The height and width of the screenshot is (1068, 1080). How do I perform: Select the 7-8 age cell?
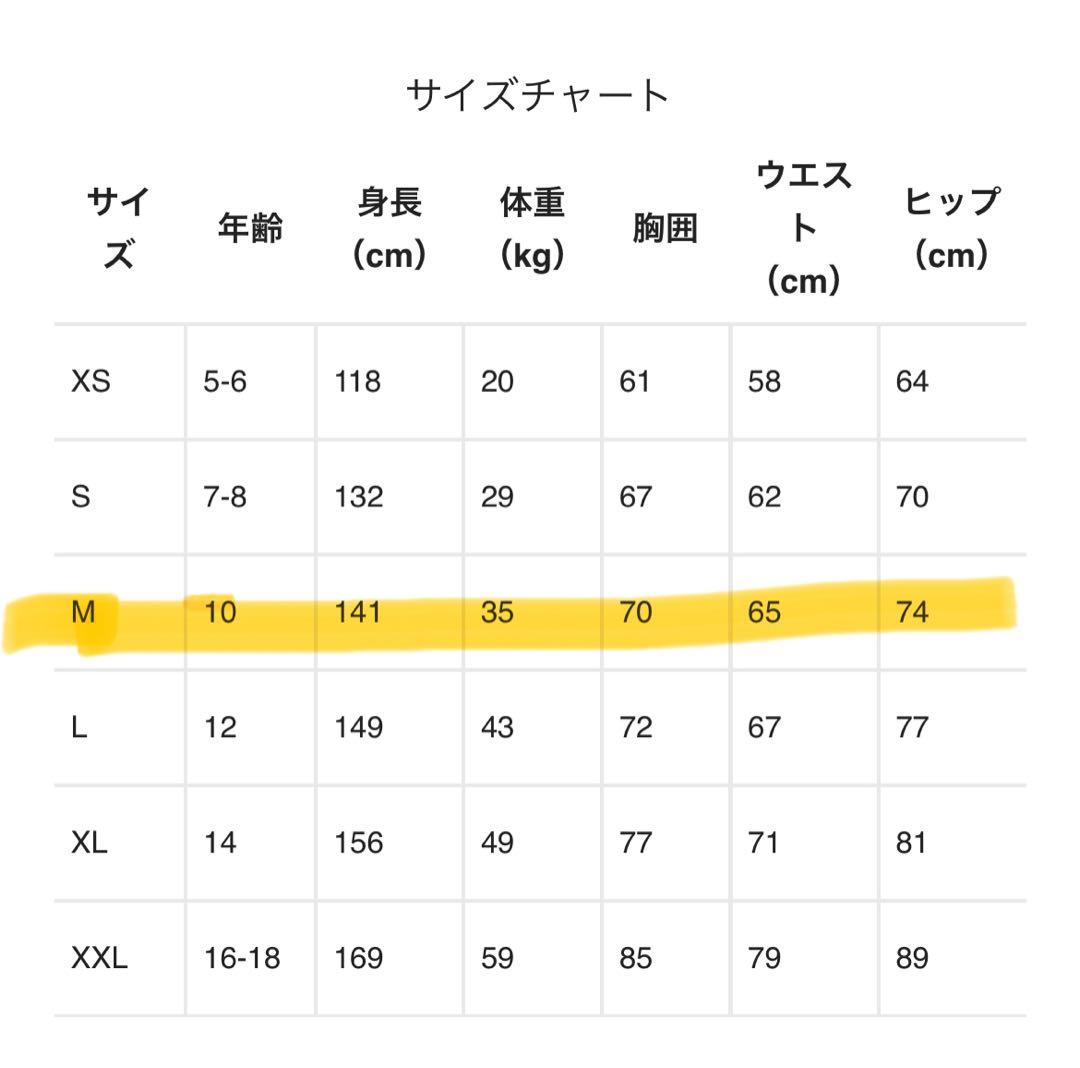(225, 497)
